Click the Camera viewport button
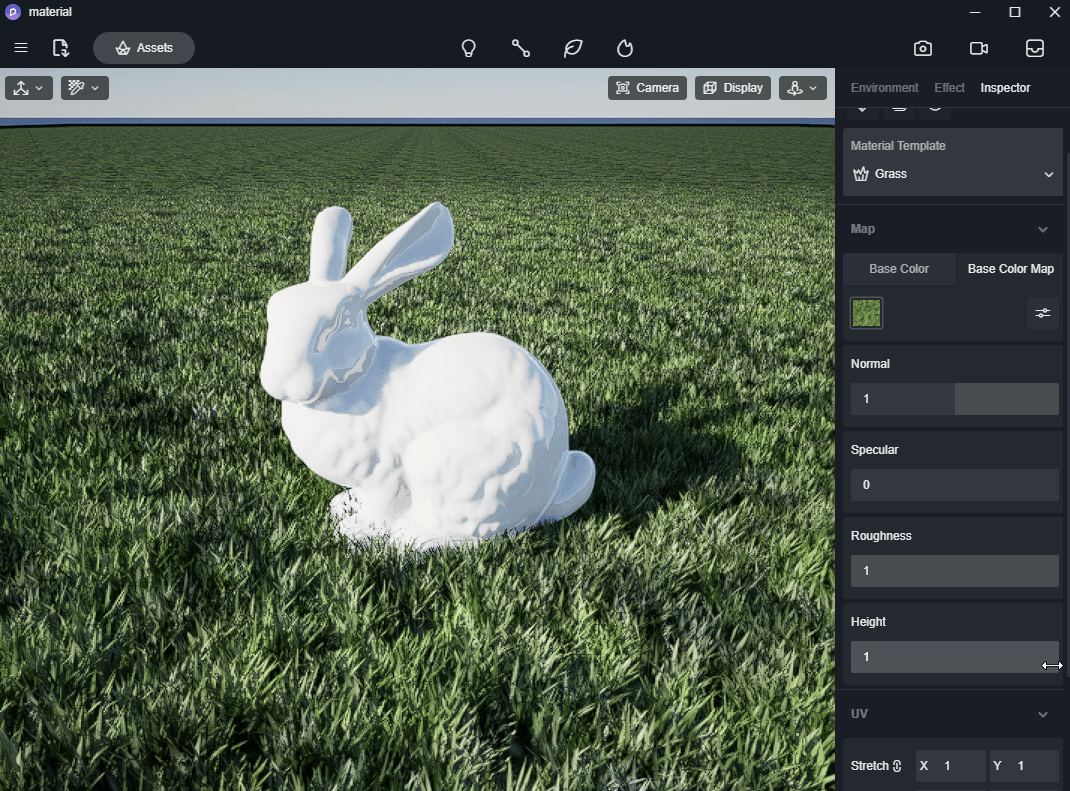 [647, 88]
